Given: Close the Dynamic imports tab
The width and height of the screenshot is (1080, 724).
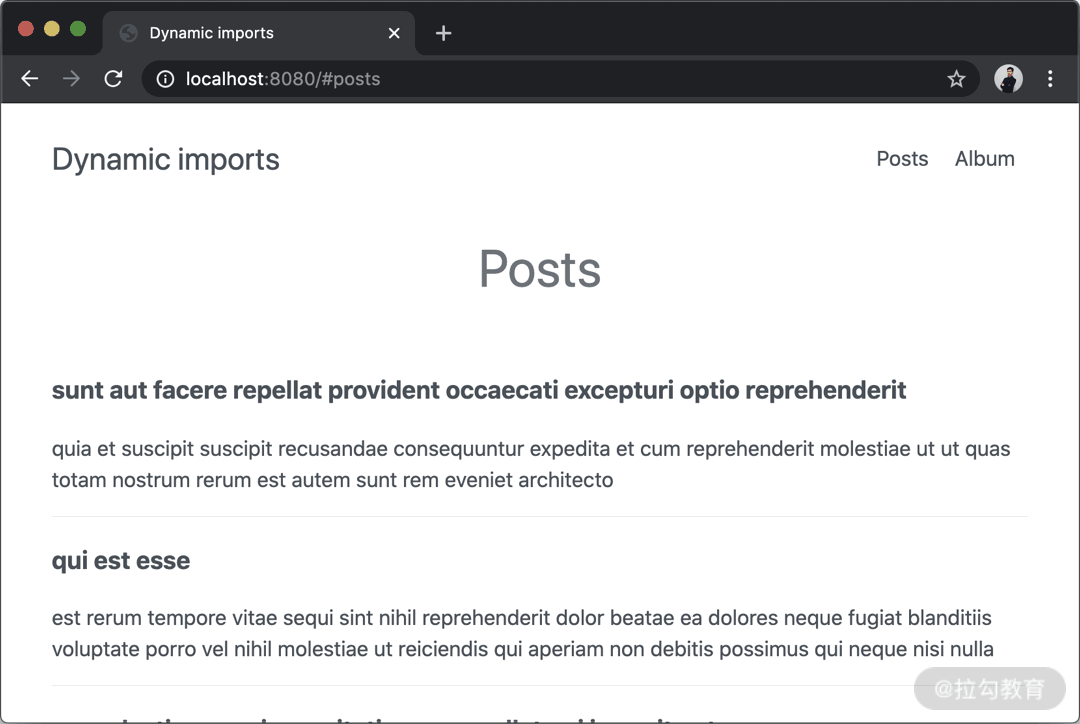Looking at the screenshot, I should tap(394, 33).
